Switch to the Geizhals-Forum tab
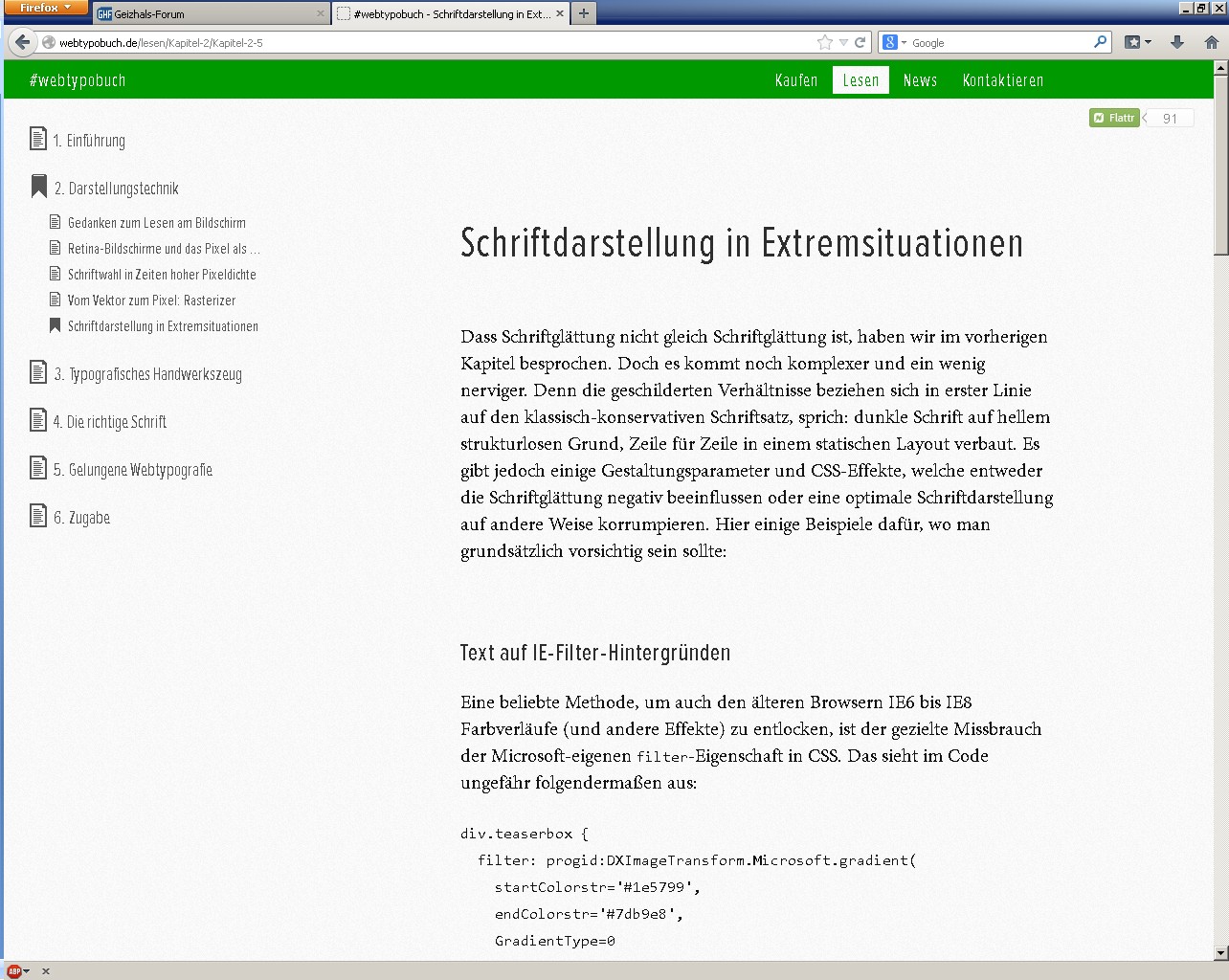Viewport: 1229px width, 980px height. 211,13
